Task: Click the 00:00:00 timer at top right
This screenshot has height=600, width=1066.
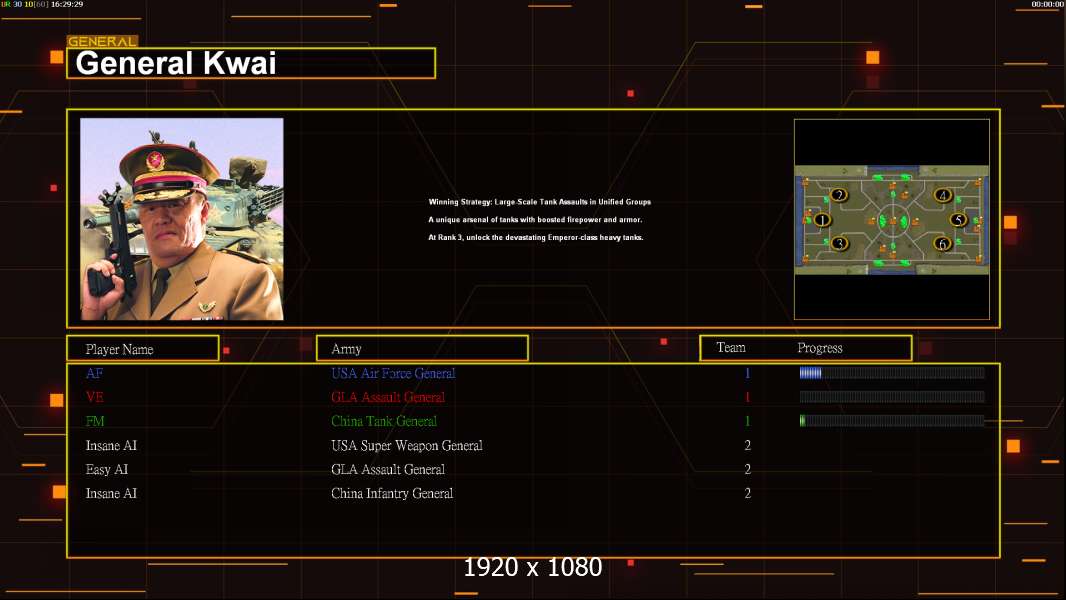Action: [x=1048, y=4]
